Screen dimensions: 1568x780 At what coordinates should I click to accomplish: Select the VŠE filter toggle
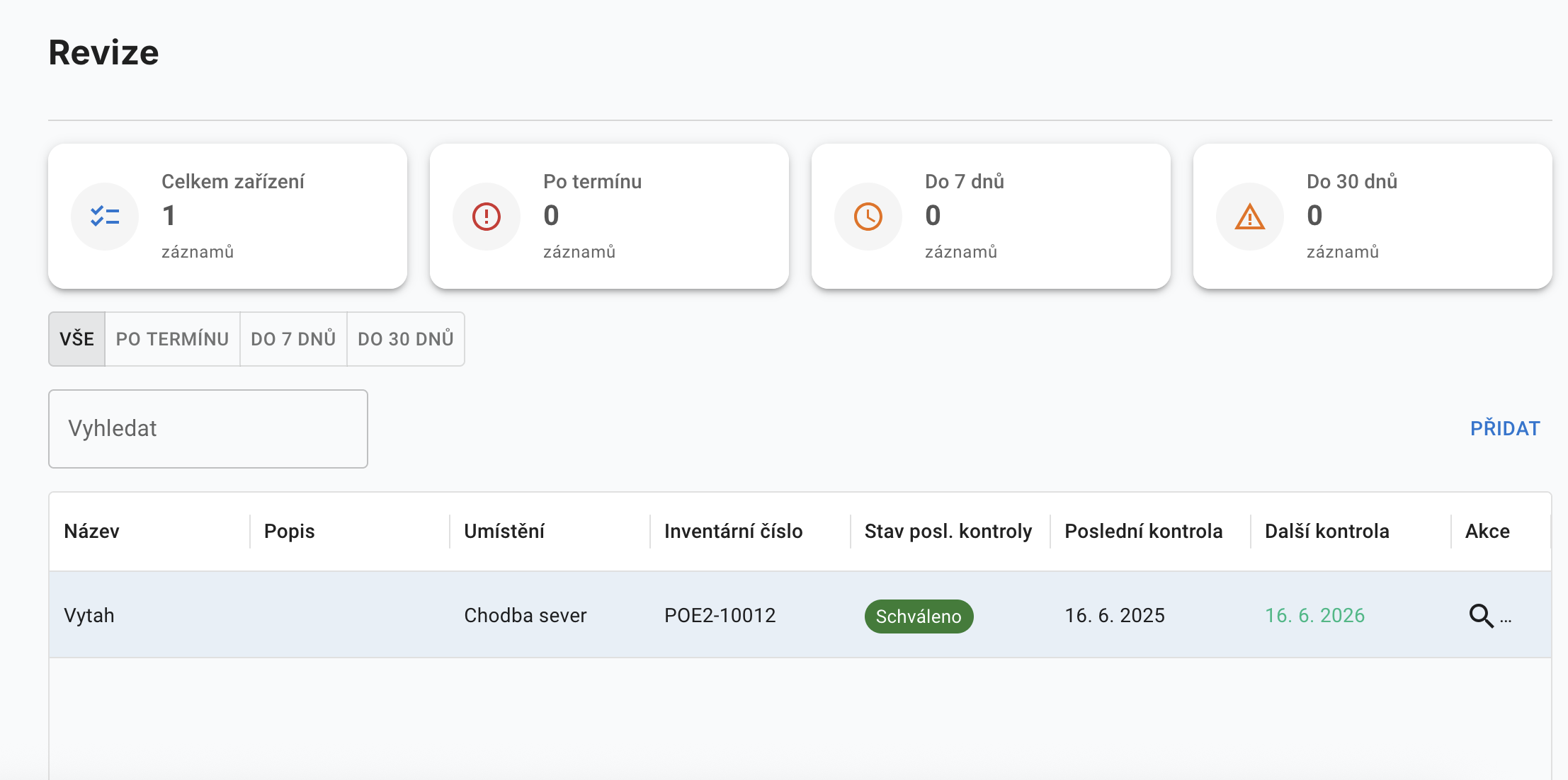click(x=76, y=339)
